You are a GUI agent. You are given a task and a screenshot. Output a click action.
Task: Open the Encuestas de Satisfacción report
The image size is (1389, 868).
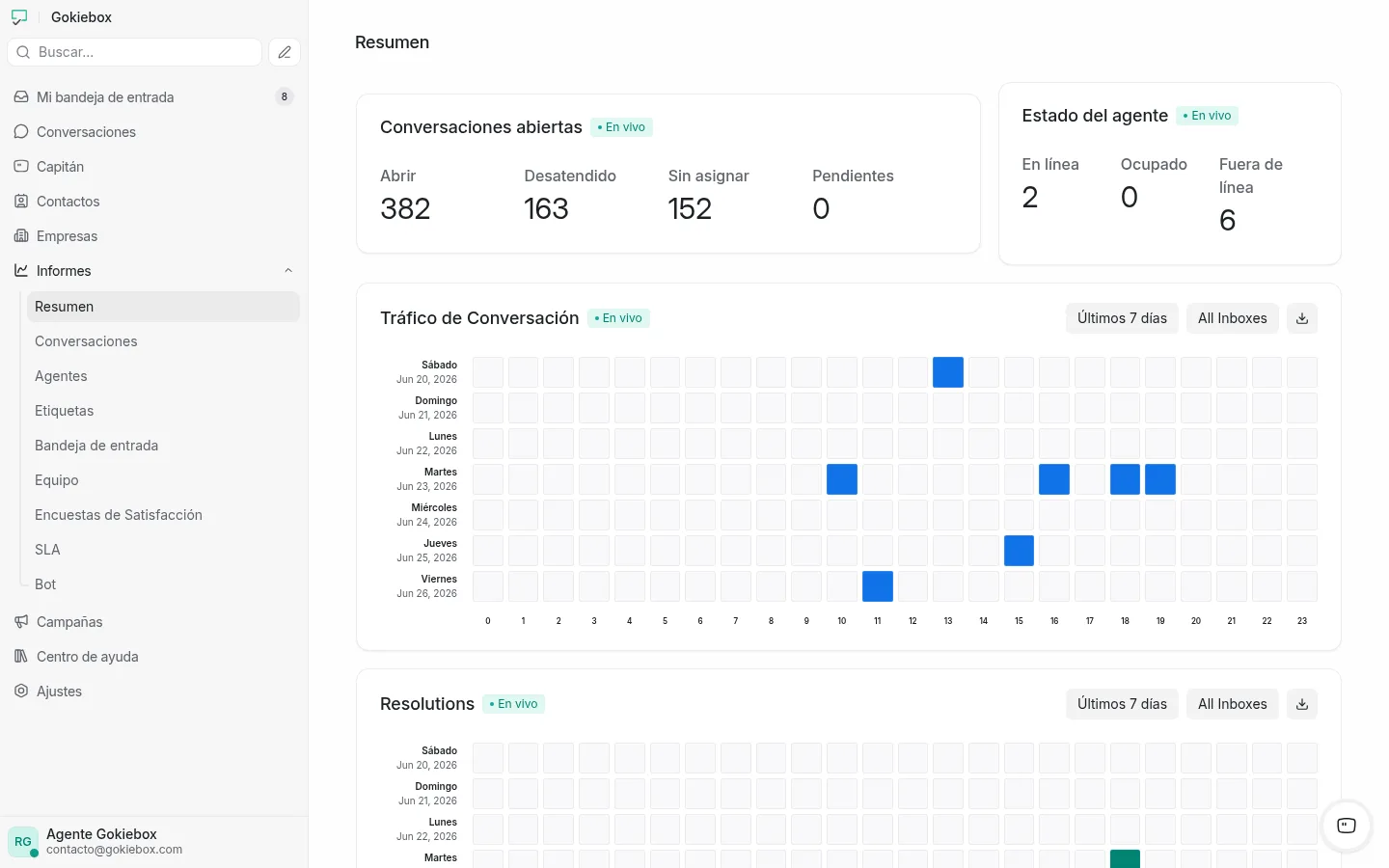pyautogui.click(x=163, y=515)
